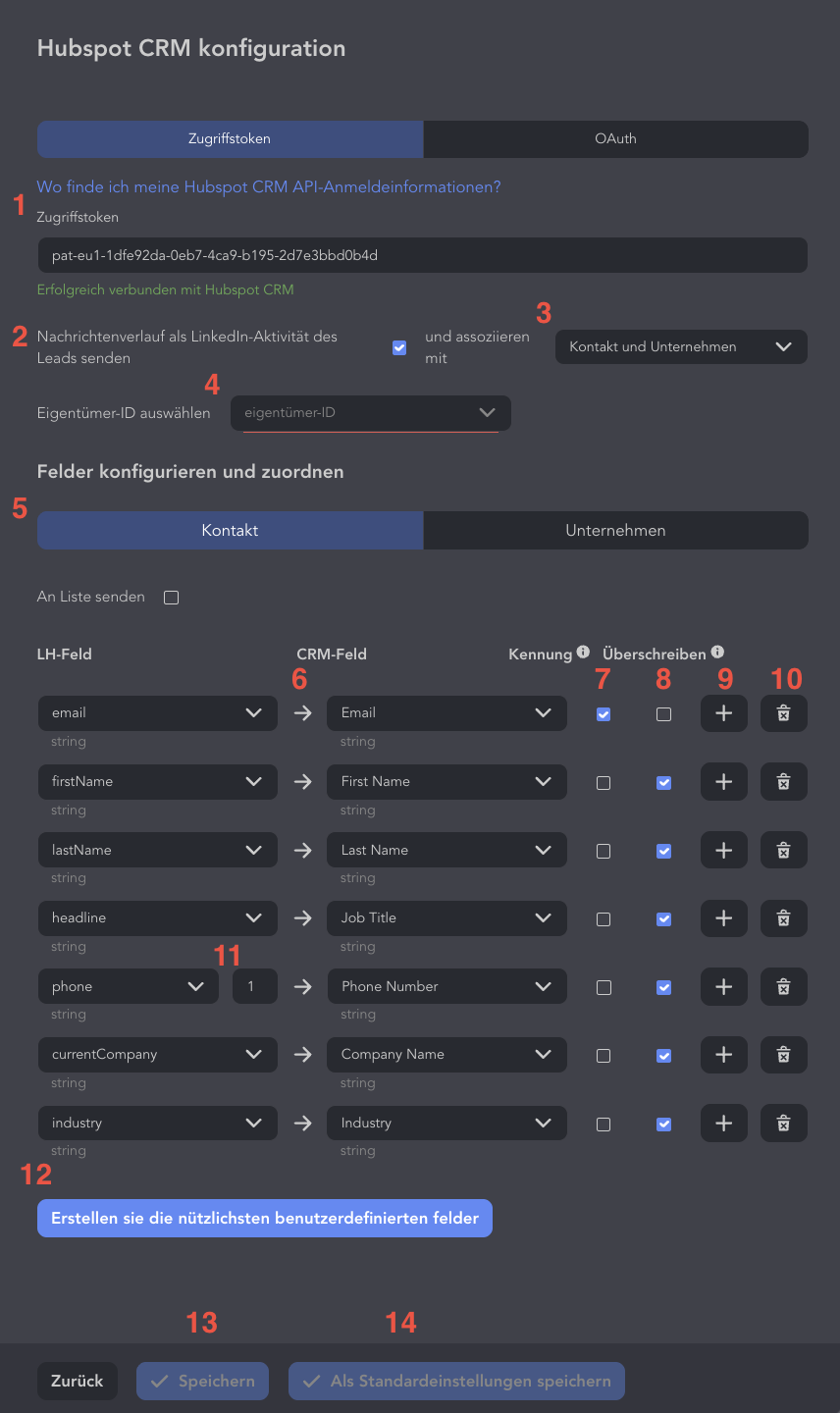Open the Kontakt und Unternehmen dropdown
The image size is (840, 1413).
[x=681, y=346]
